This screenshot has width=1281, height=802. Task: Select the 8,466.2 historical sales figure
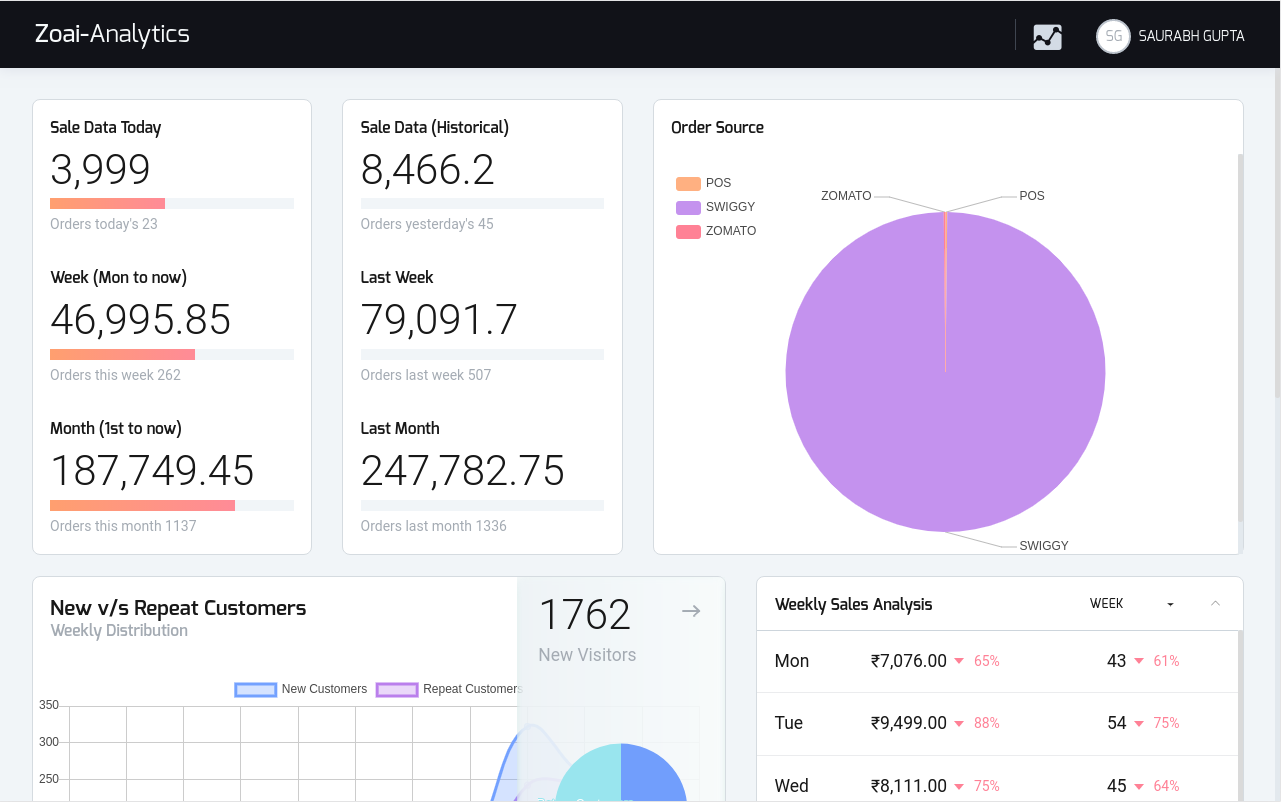pos(428,170)
